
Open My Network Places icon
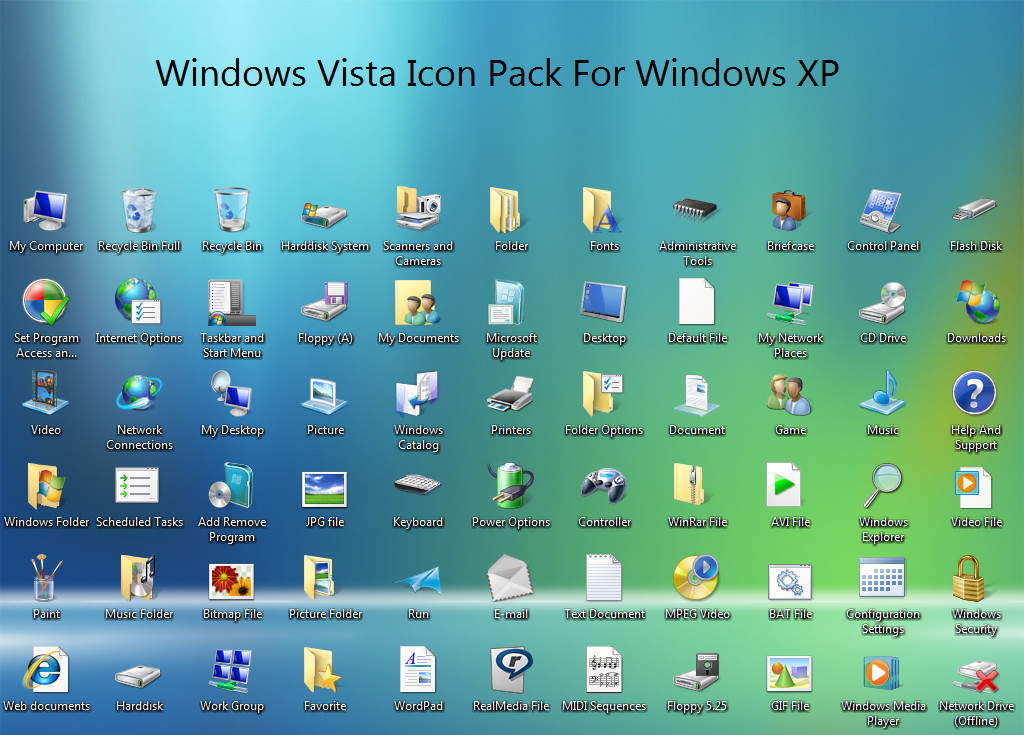(791, 303)
